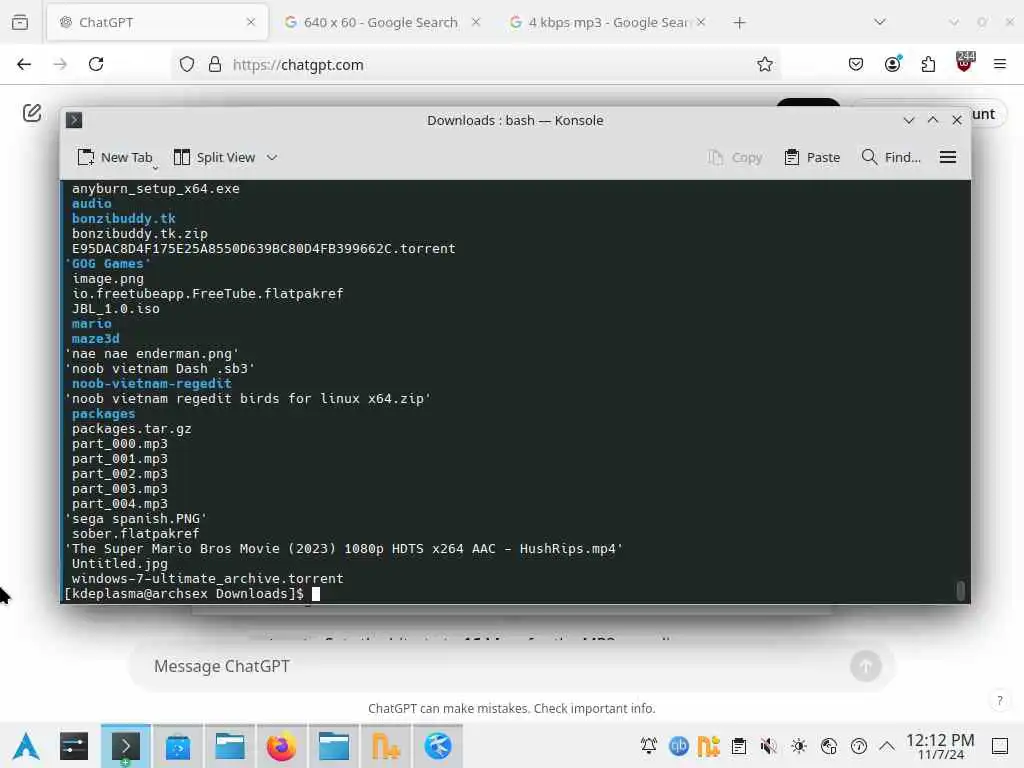
Task: Go back in Firefox
Action: pyautogui.click(x=24, y=64)
